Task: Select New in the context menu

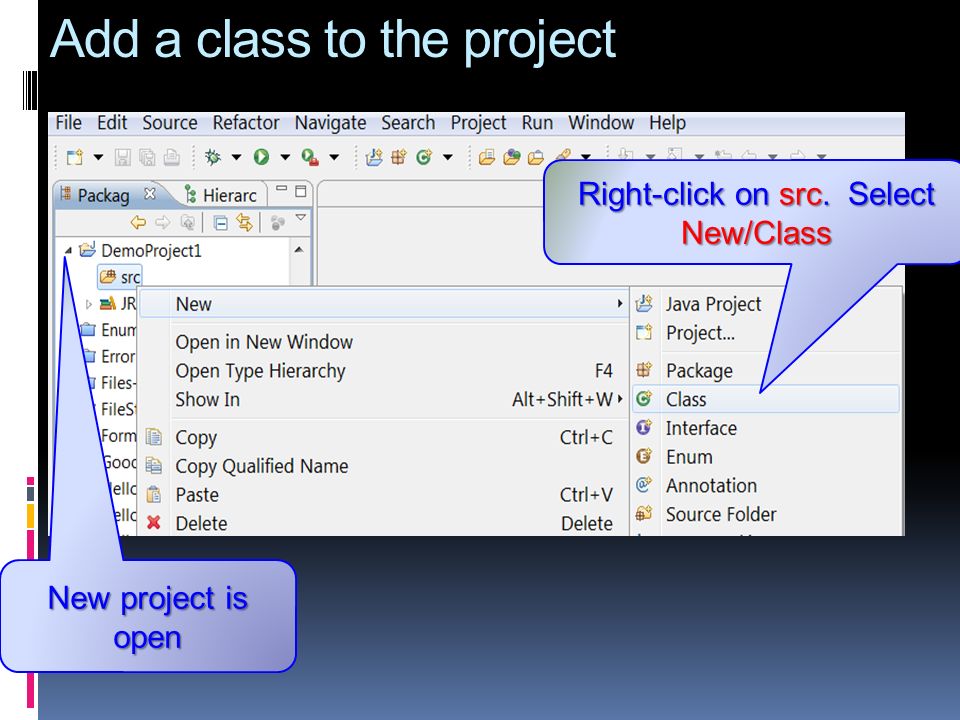Action: pyautogui.click(x=383, y=304)
